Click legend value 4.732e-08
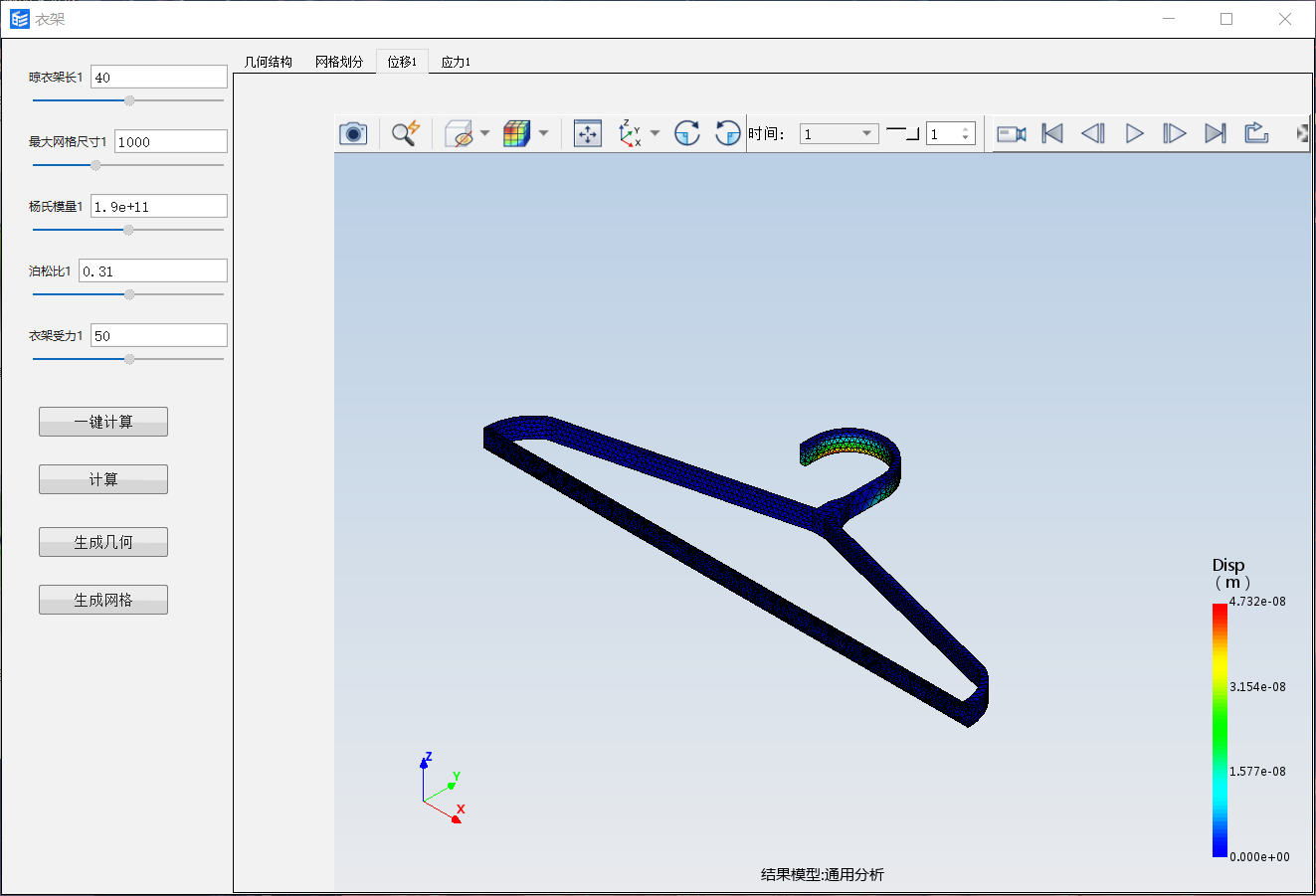The image size is (1316, 896). click(1257, 601)
